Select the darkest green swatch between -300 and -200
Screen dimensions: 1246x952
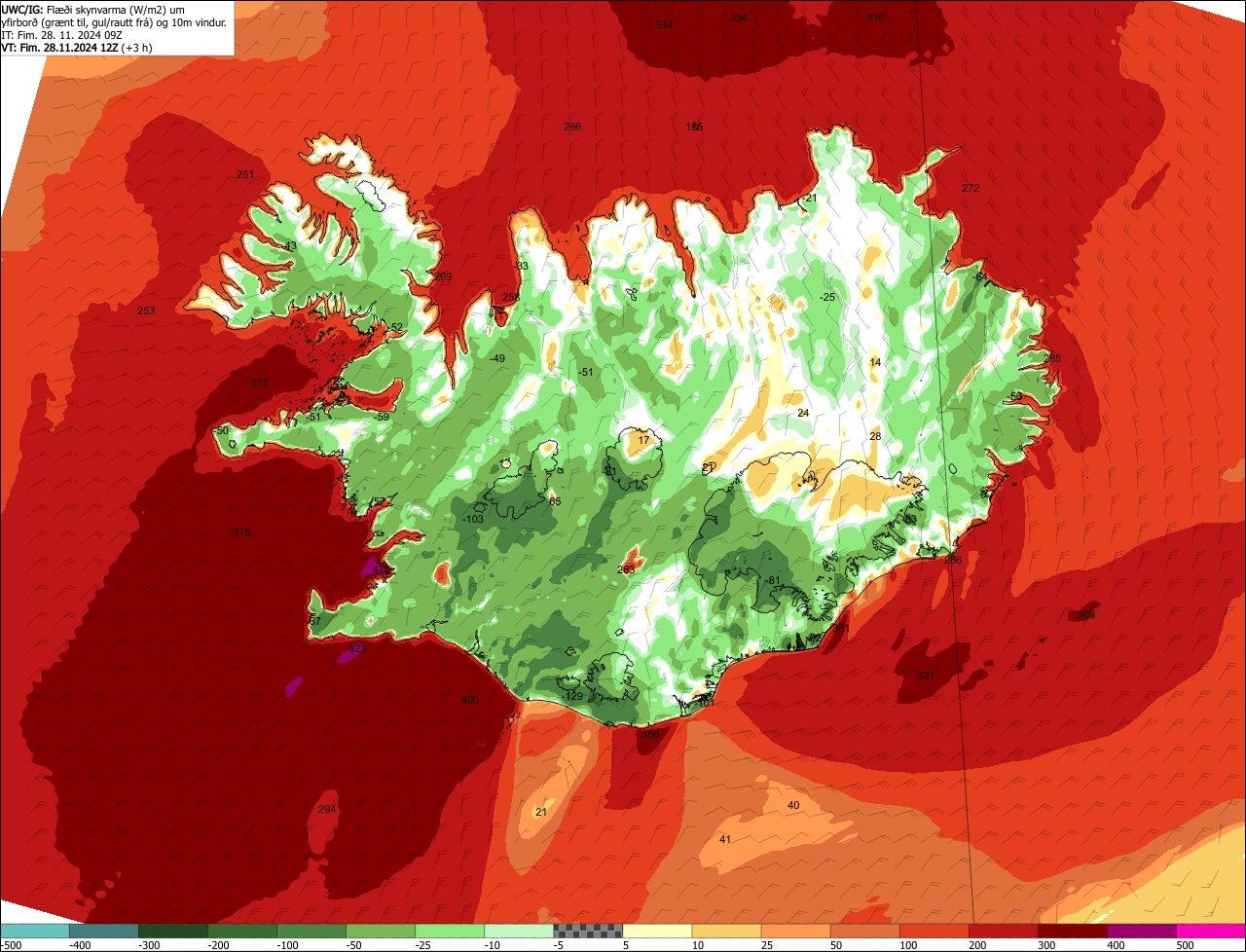tap(172, 931)
